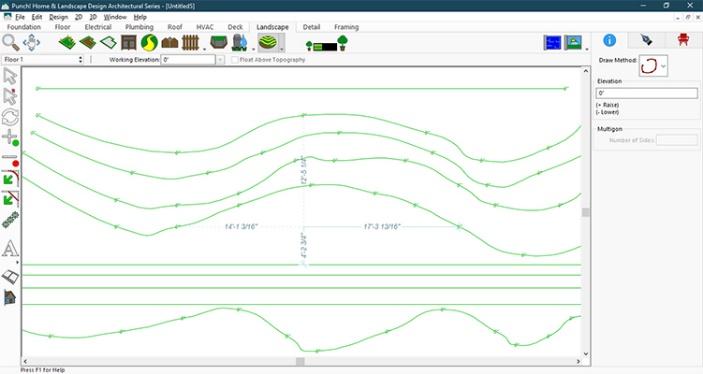Switch to the Detail tab
This screenshot has width=703, height=374.
(311, 27)
